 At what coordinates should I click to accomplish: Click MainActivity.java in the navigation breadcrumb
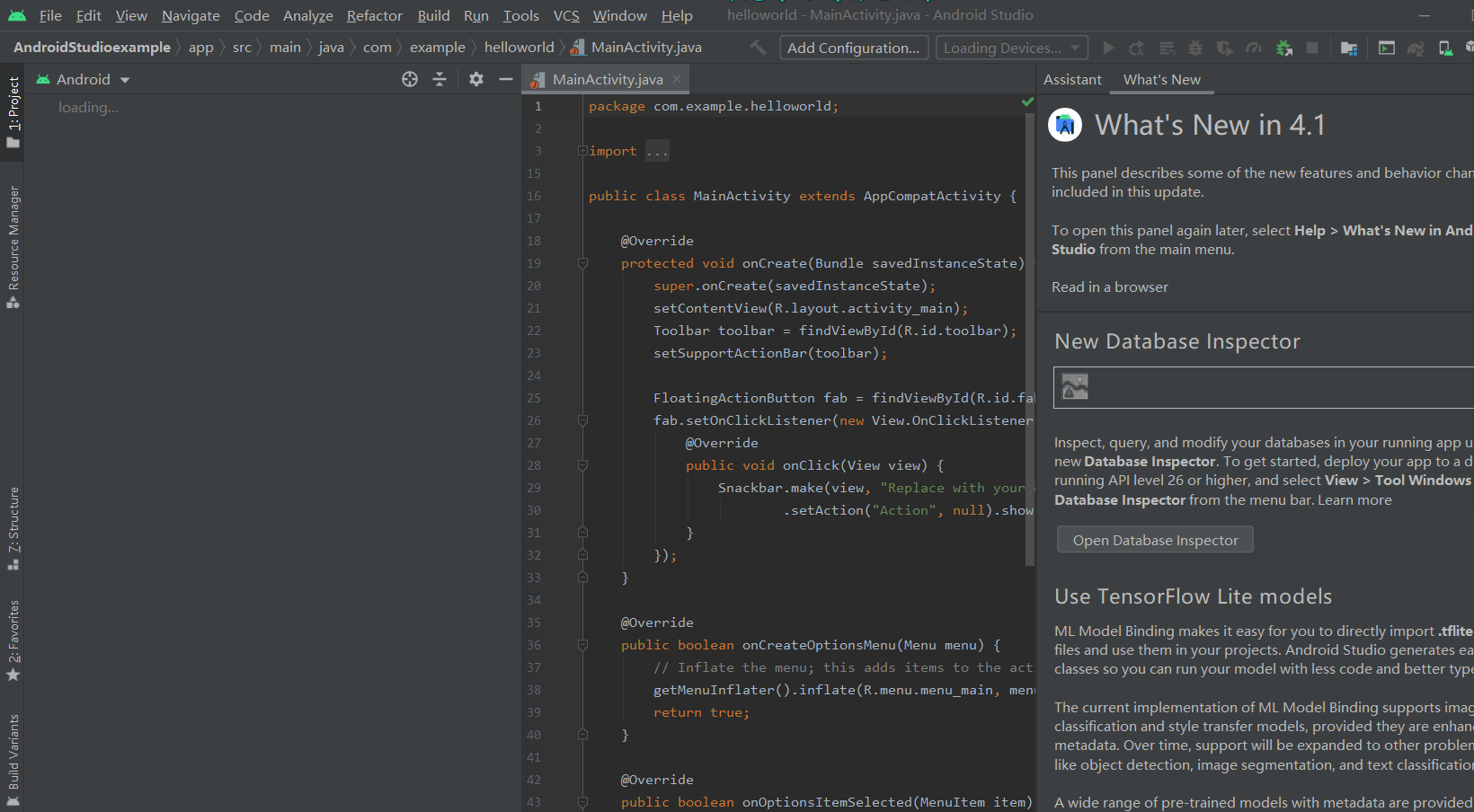coord(636,47)
